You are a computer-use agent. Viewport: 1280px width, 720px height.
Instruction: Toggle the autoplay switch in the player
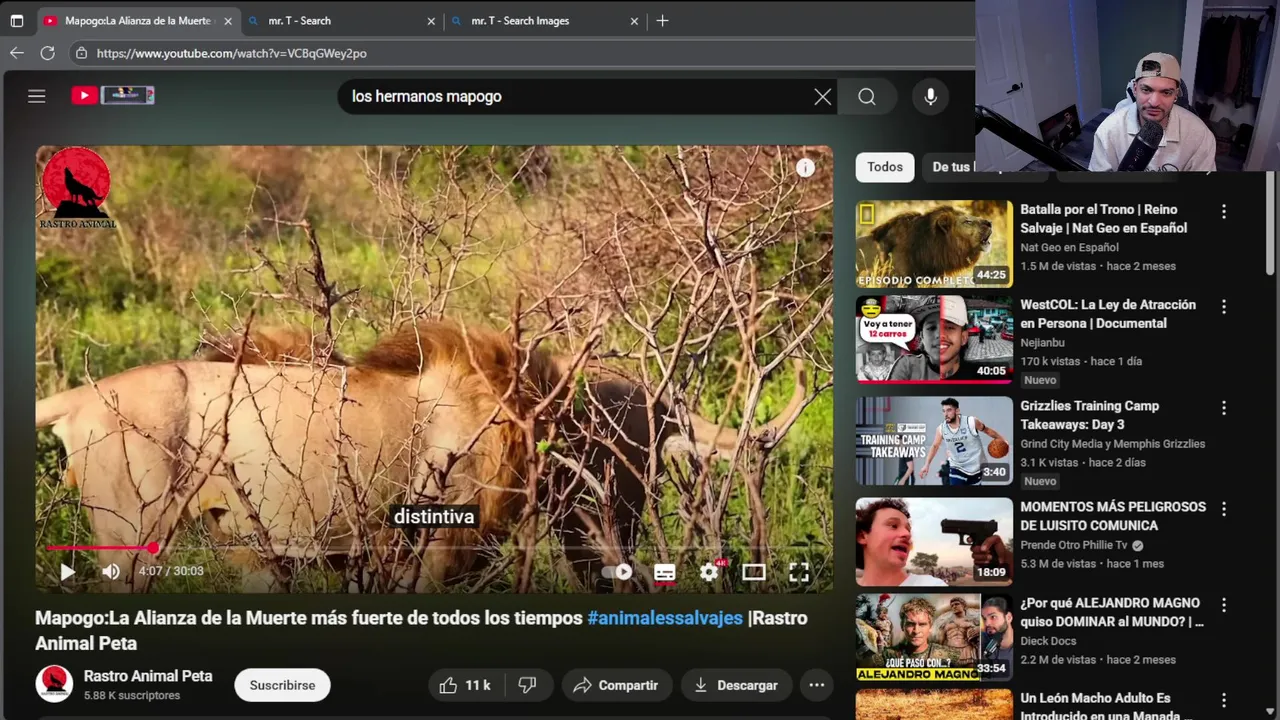coord(617,572)
